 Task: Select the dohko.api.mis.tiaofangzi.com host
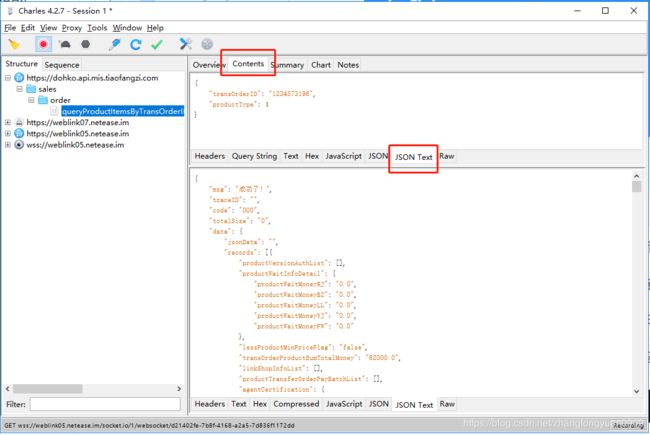92,78
